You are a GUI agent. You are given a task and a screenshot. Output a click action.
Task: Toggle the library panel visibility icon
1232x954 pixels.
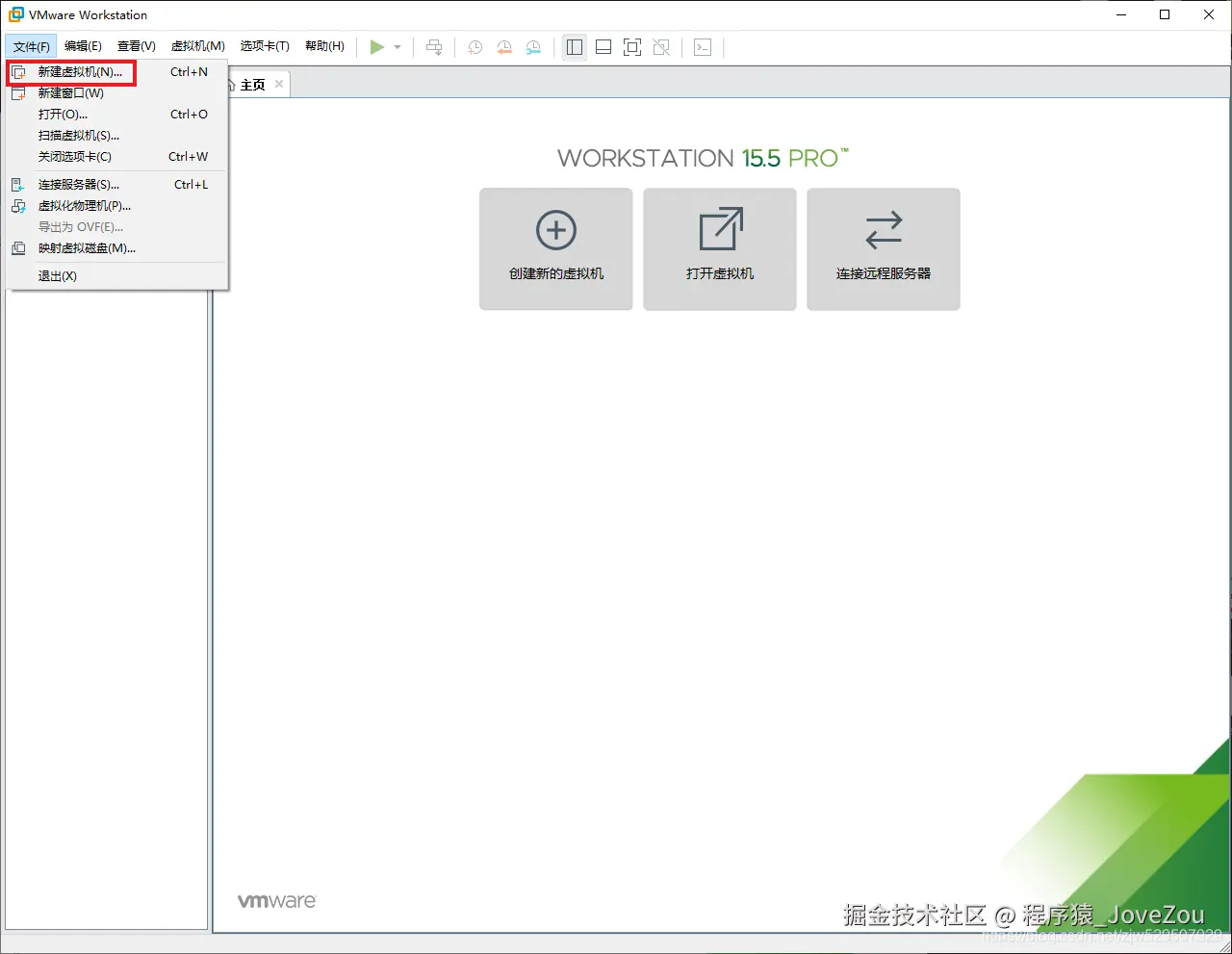click(x=575, y=46)
